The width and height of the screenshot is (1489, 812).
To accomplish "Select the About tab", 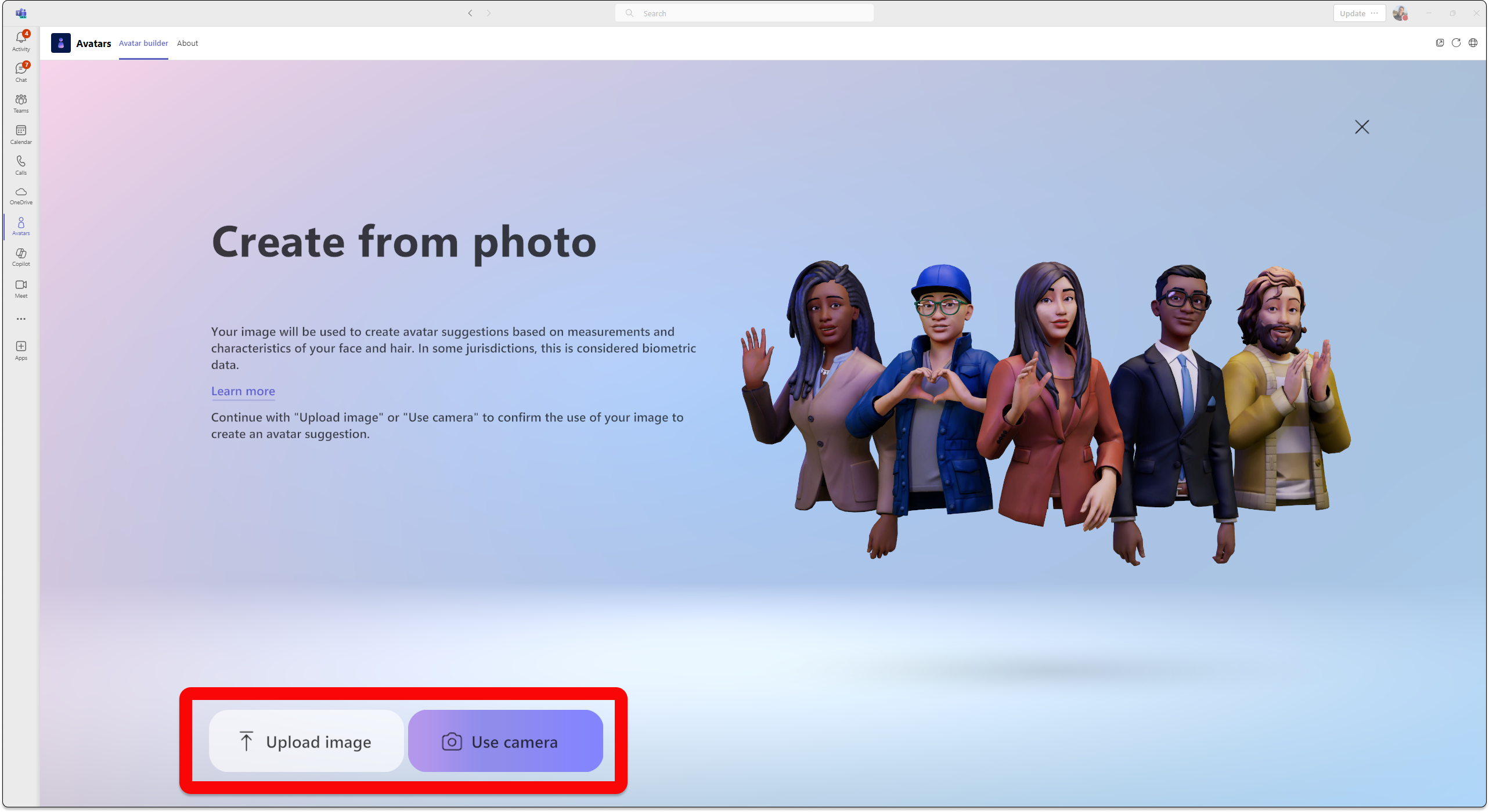I will point(187,43).
